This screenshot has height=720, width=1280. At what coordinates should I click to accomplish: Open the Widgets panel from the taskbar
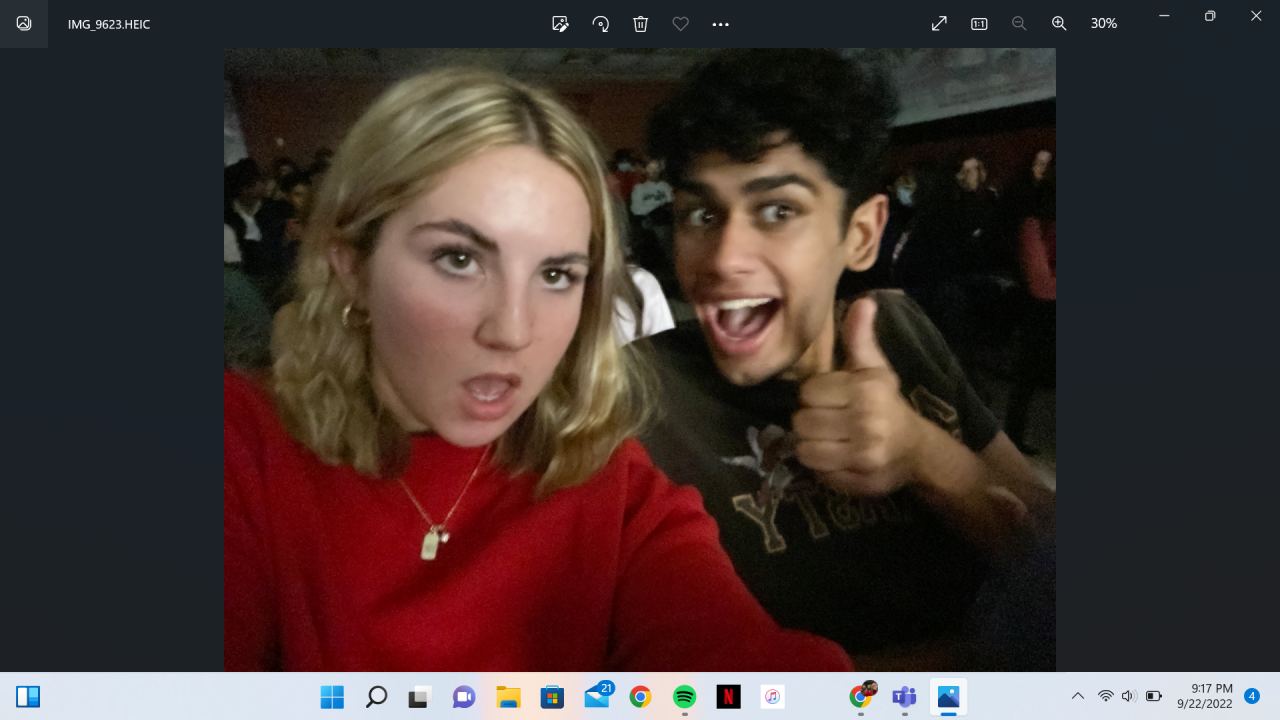[x=28, y=697]
